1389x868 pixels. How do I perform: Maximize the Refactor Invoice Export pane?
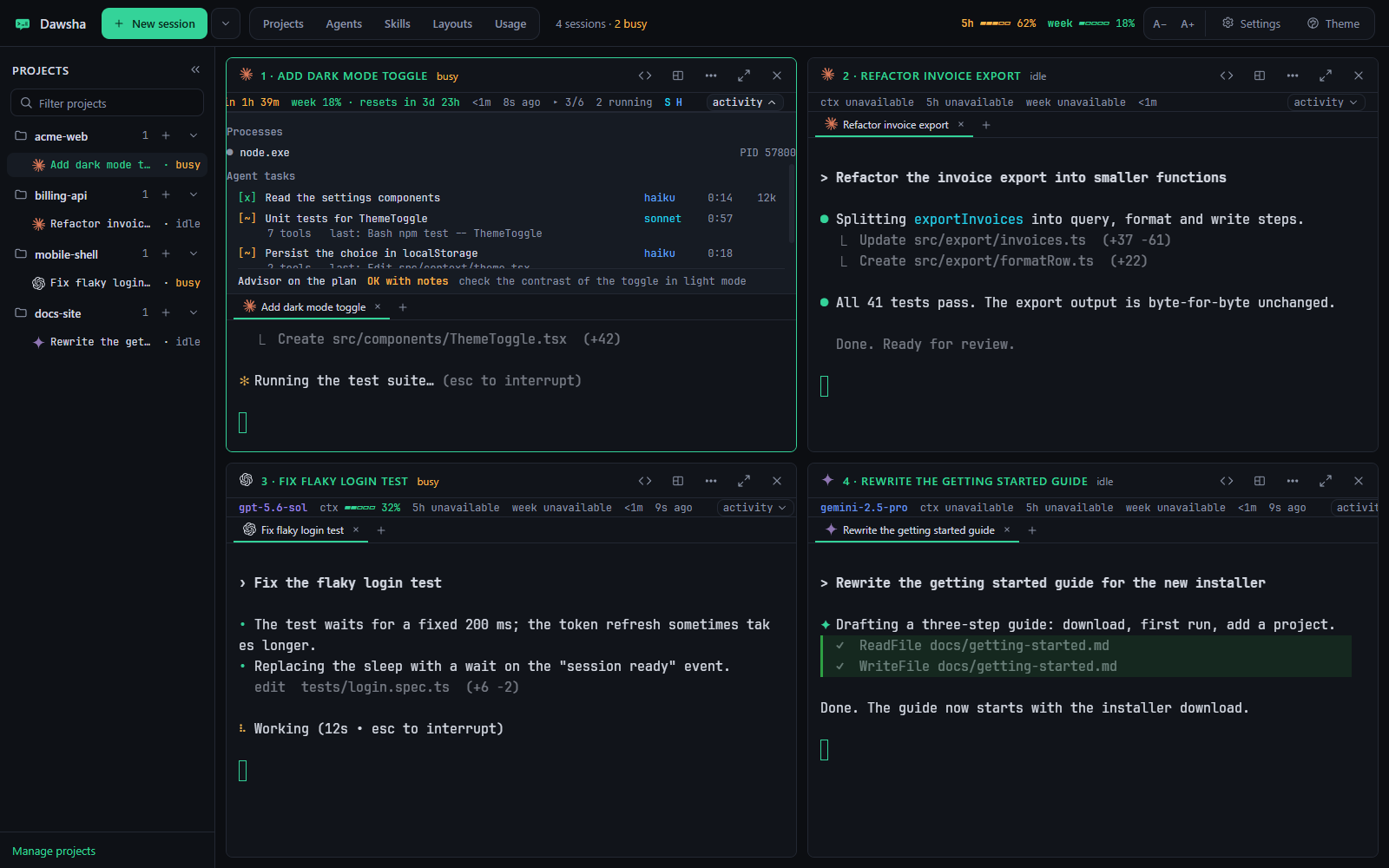coord(1326,76)
